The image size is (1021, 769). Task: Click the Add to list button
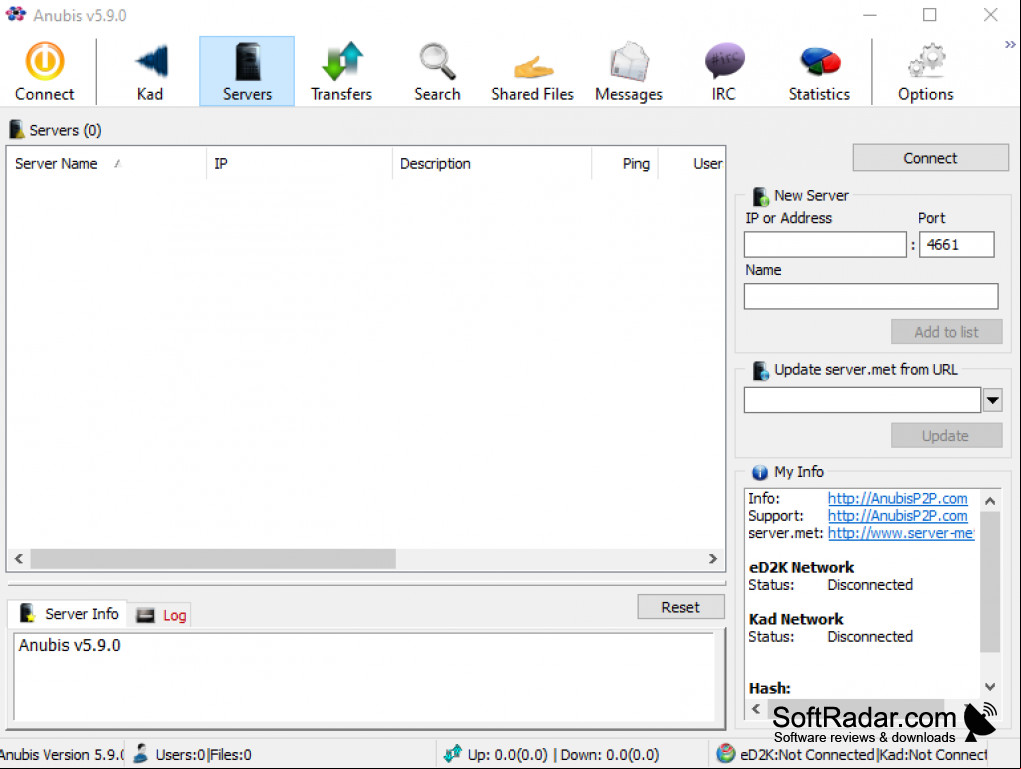point(946,332)
